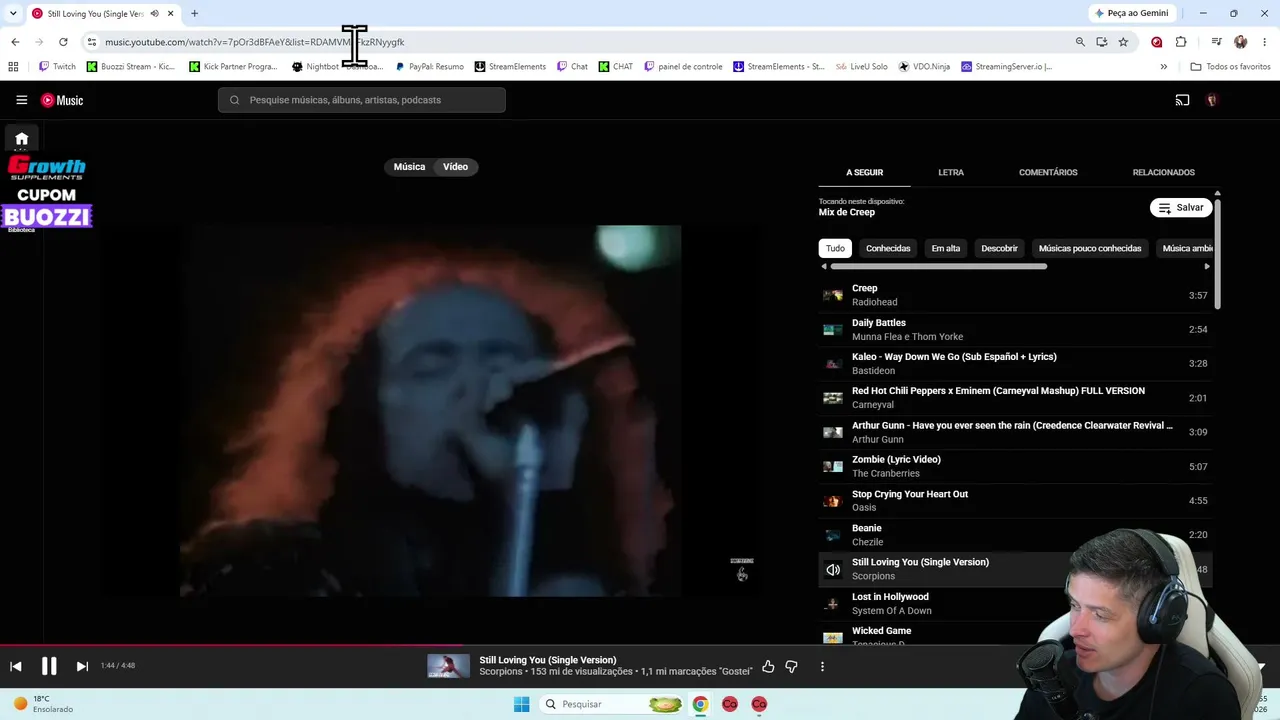Screen dimensions: 1280x720
Task: Open the PayPal: Resumo bookmark
Action: [x=429, y=67]
